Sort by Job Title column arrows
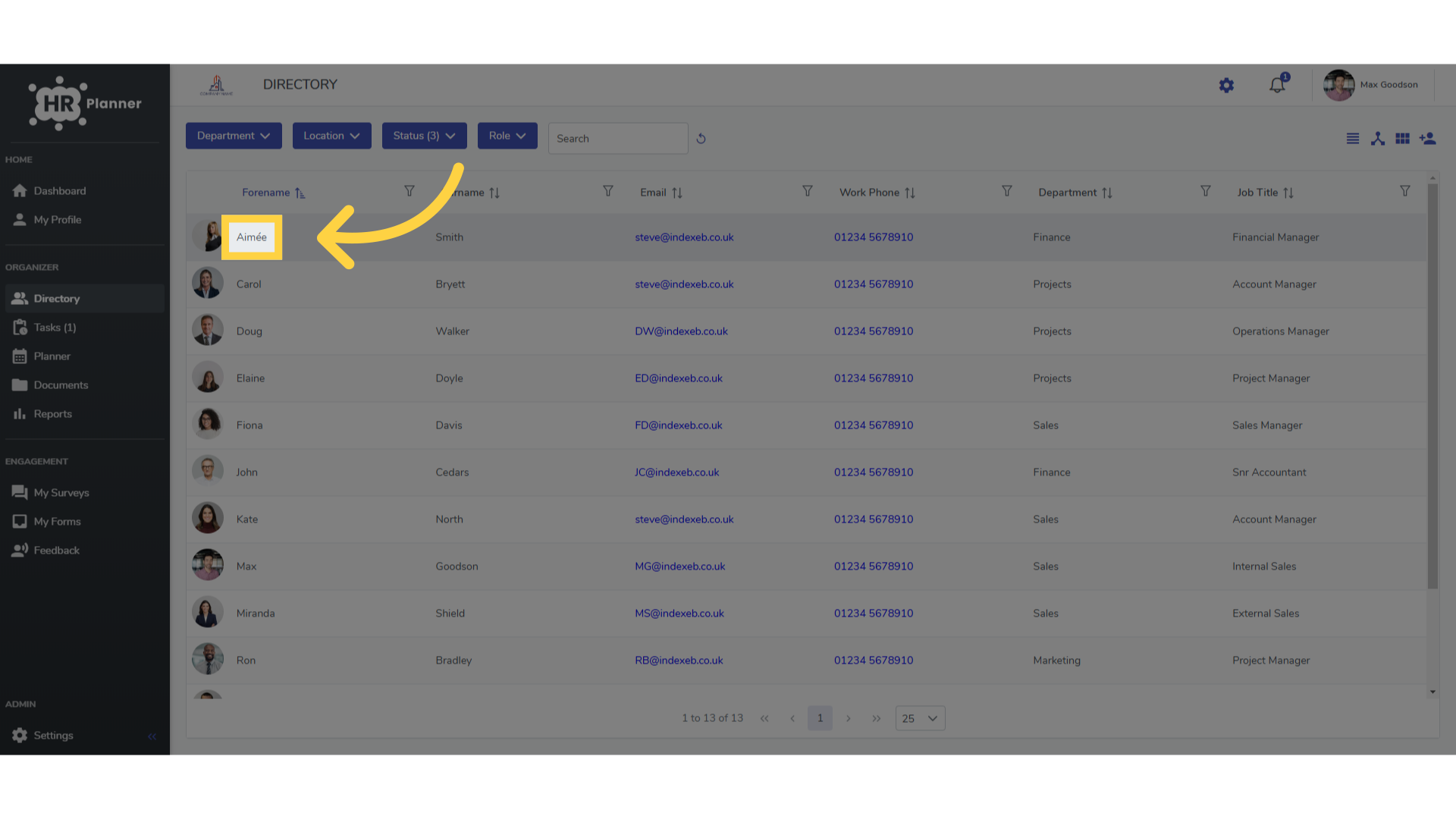Screen dimensions: 1456x819 pos(1288,193)
